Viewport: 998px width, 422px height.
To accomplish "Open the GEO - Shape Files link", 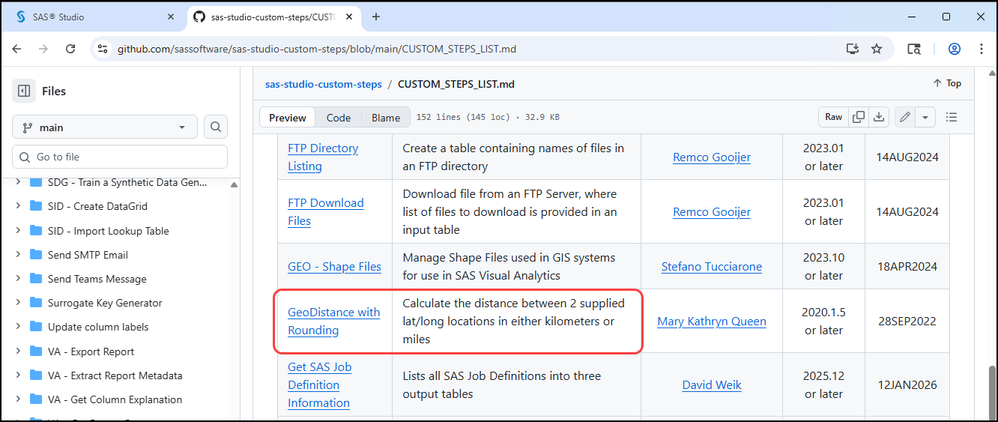I will coord(335,266).
